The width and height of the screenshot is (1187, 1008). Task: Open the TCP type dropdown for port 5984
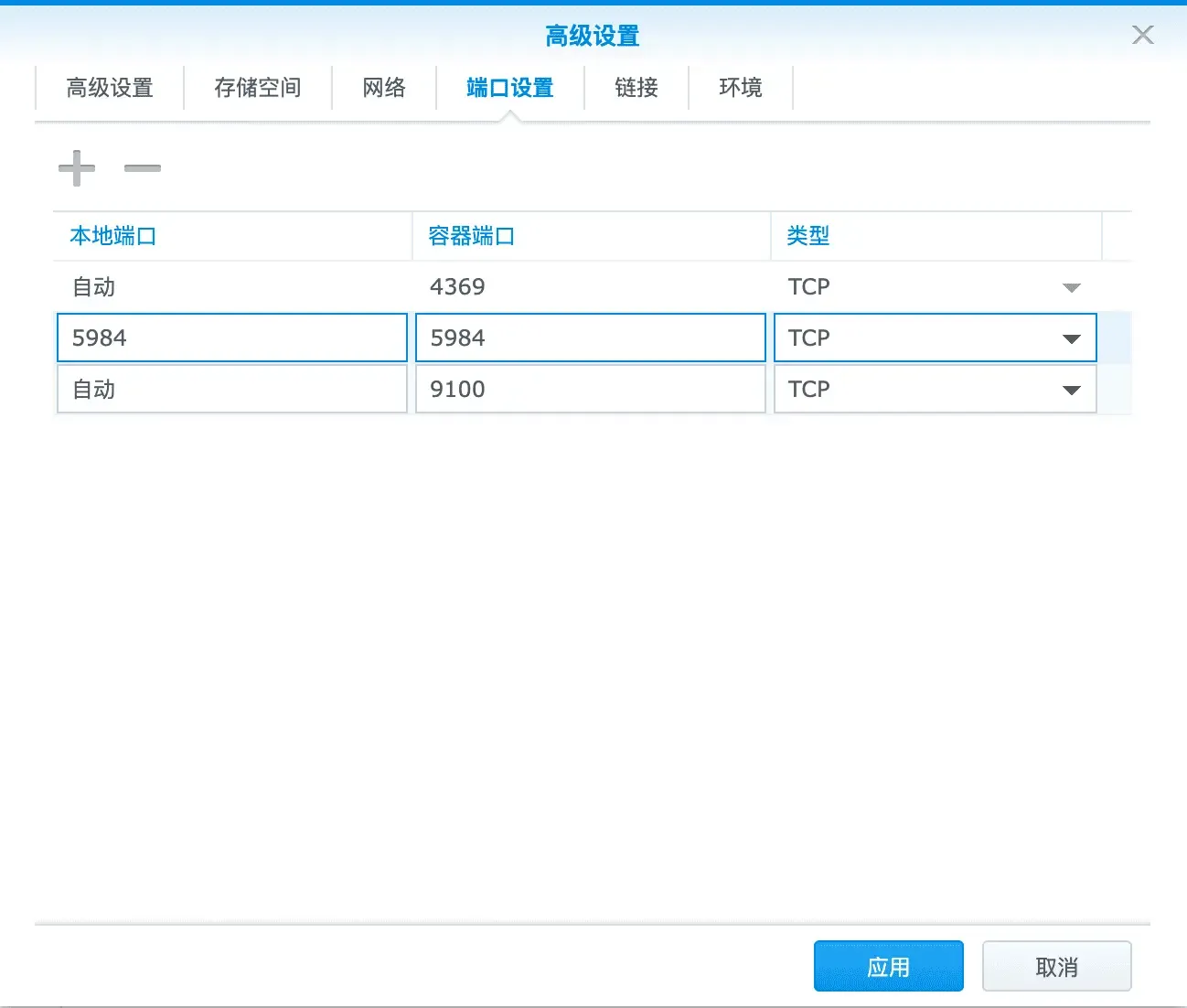pyautogui.click(x=1071, y=338)
